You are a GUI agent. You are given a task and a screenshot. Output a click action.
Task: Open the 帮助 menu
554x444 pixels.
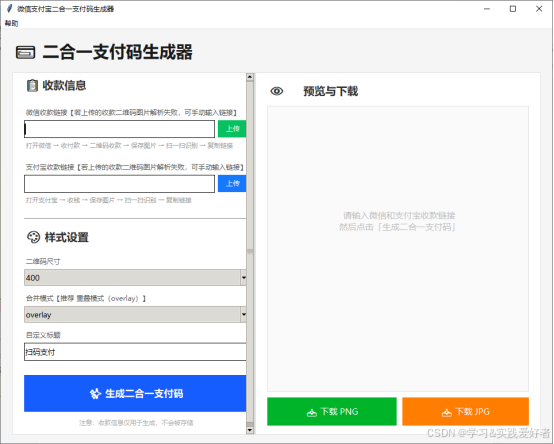[x=11, y=23]
